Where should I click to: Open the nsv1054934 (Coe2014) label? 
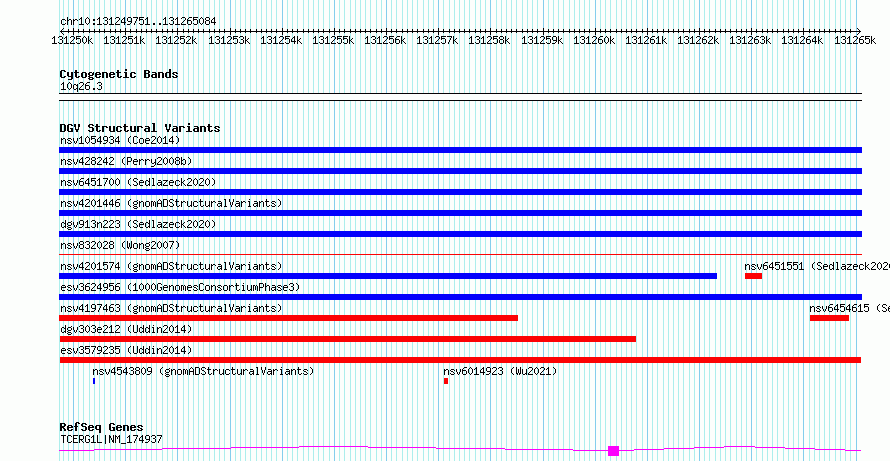click(x=120, y=140)
